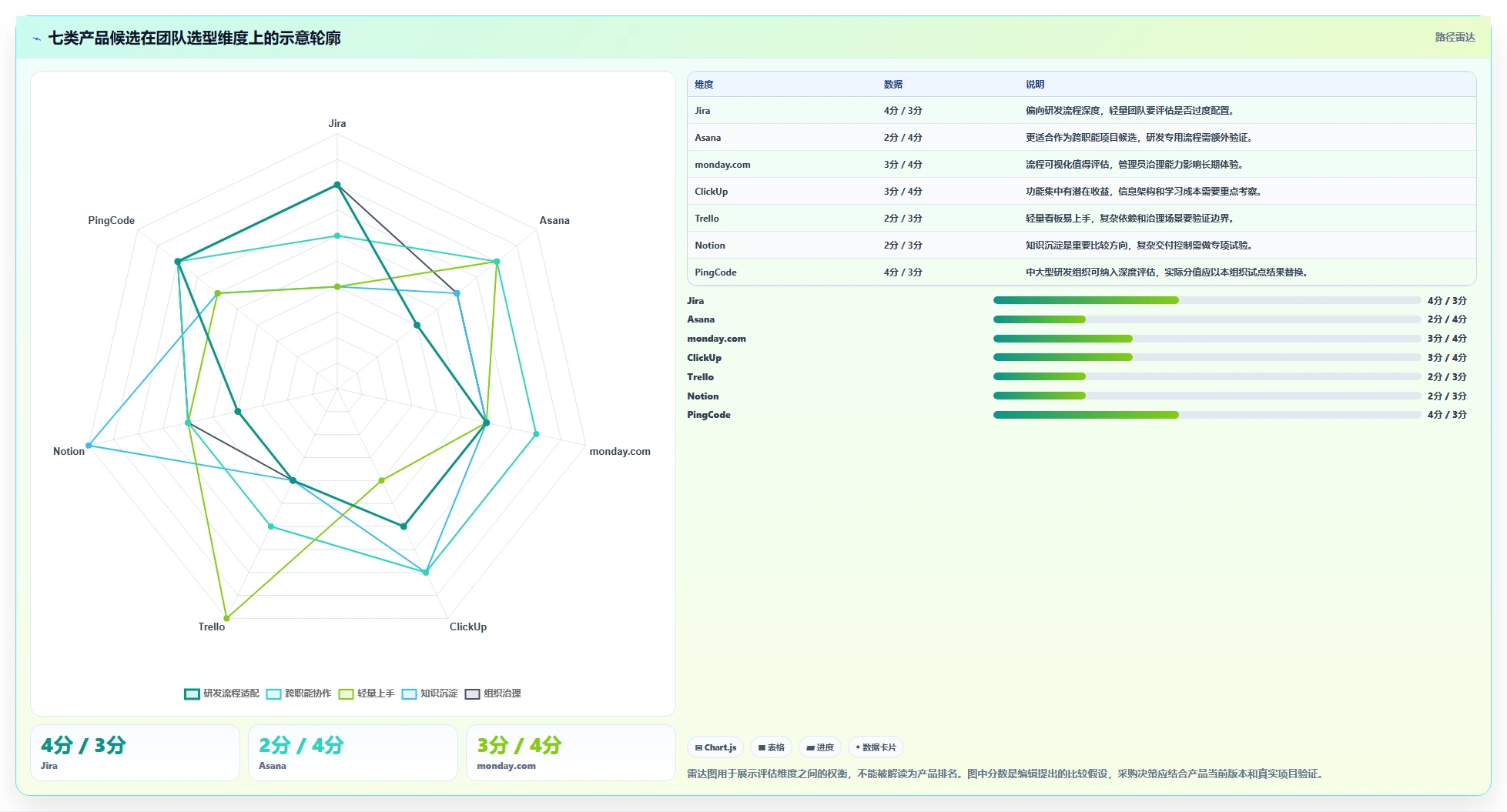Click the monday.com progress bar
The image size is (1507, 812).
coord(1207,339)
